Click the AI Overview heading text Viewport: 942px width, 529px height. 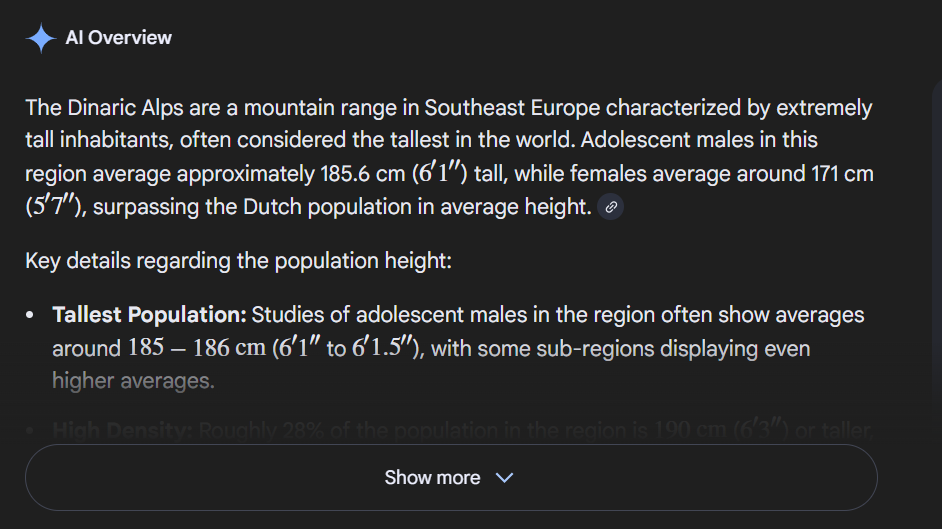[x=118, y=38]
